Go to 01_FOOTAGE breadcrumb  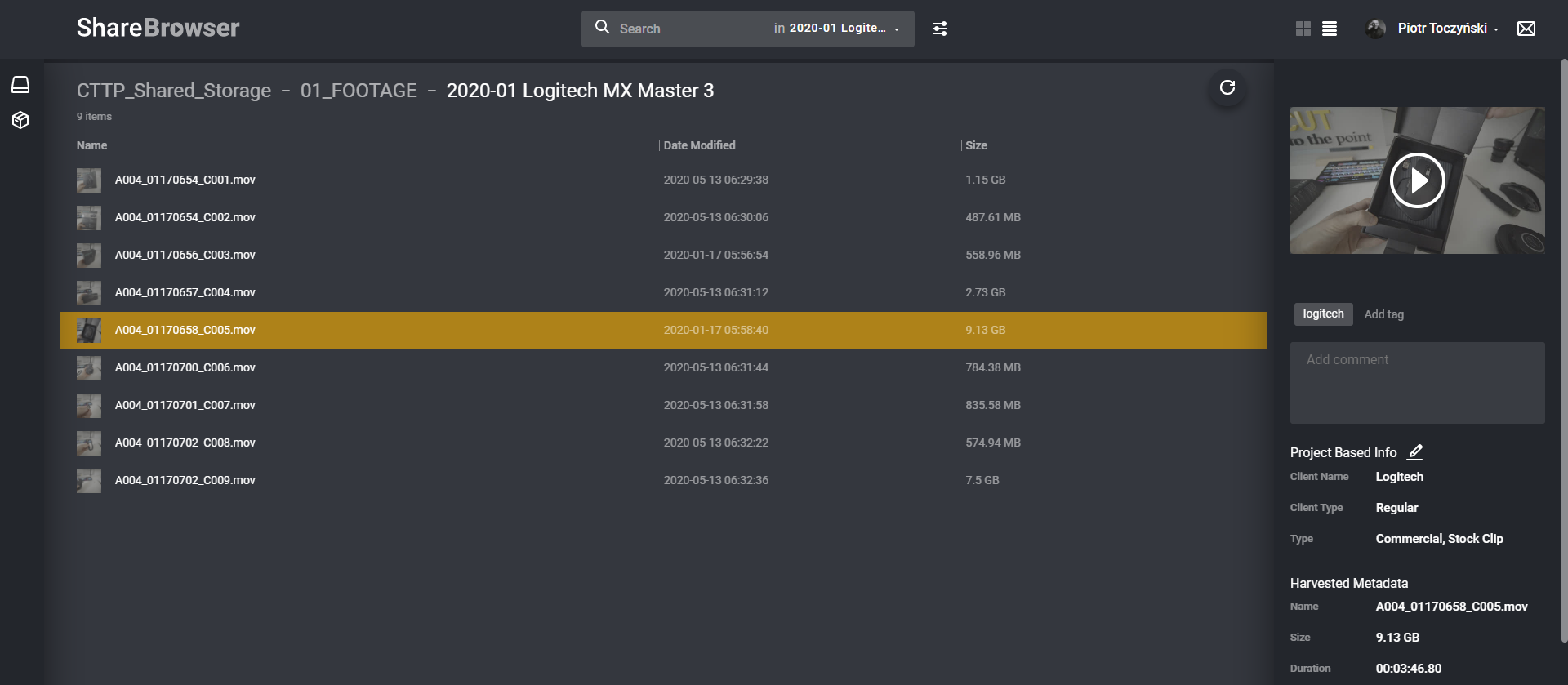click(x=359, y=91)
